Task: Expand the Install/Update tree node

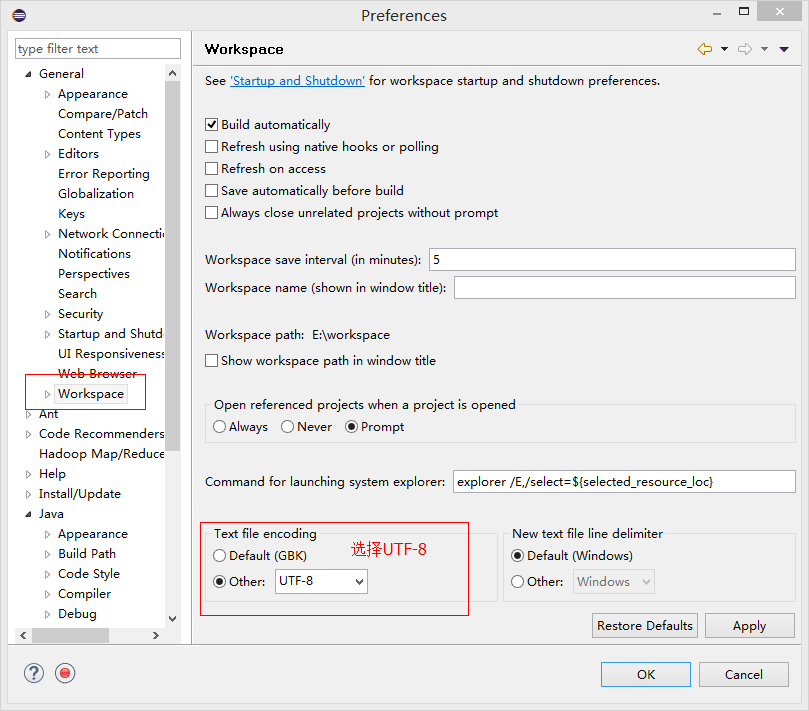Action: pyautogui.click(x=28, y=494)
